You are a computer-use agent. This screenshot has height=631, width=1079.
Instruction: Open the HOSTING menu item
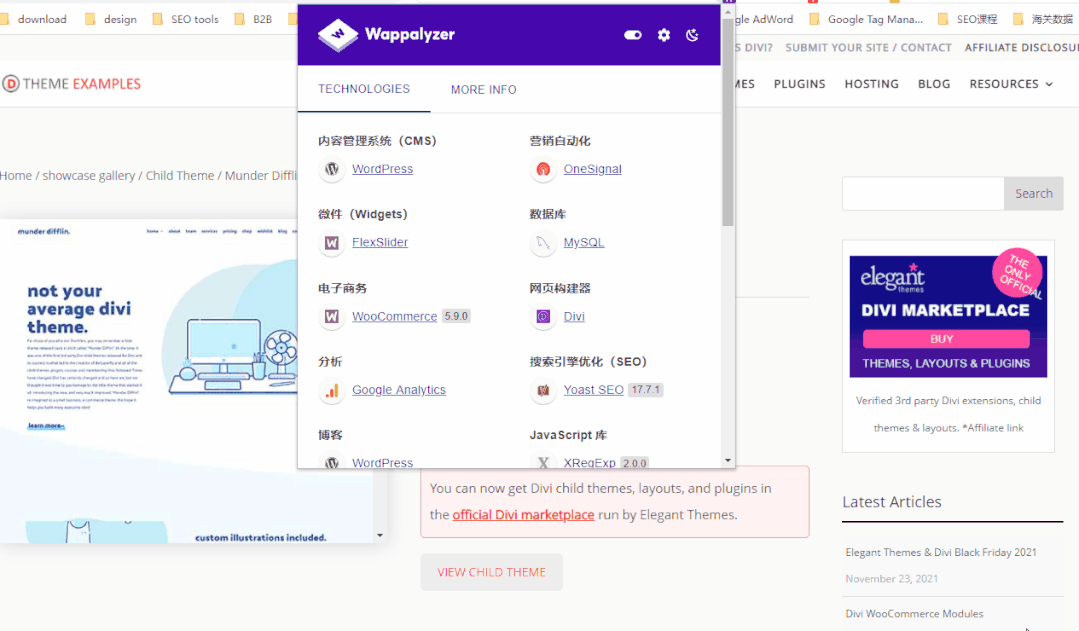pos(872,84)
